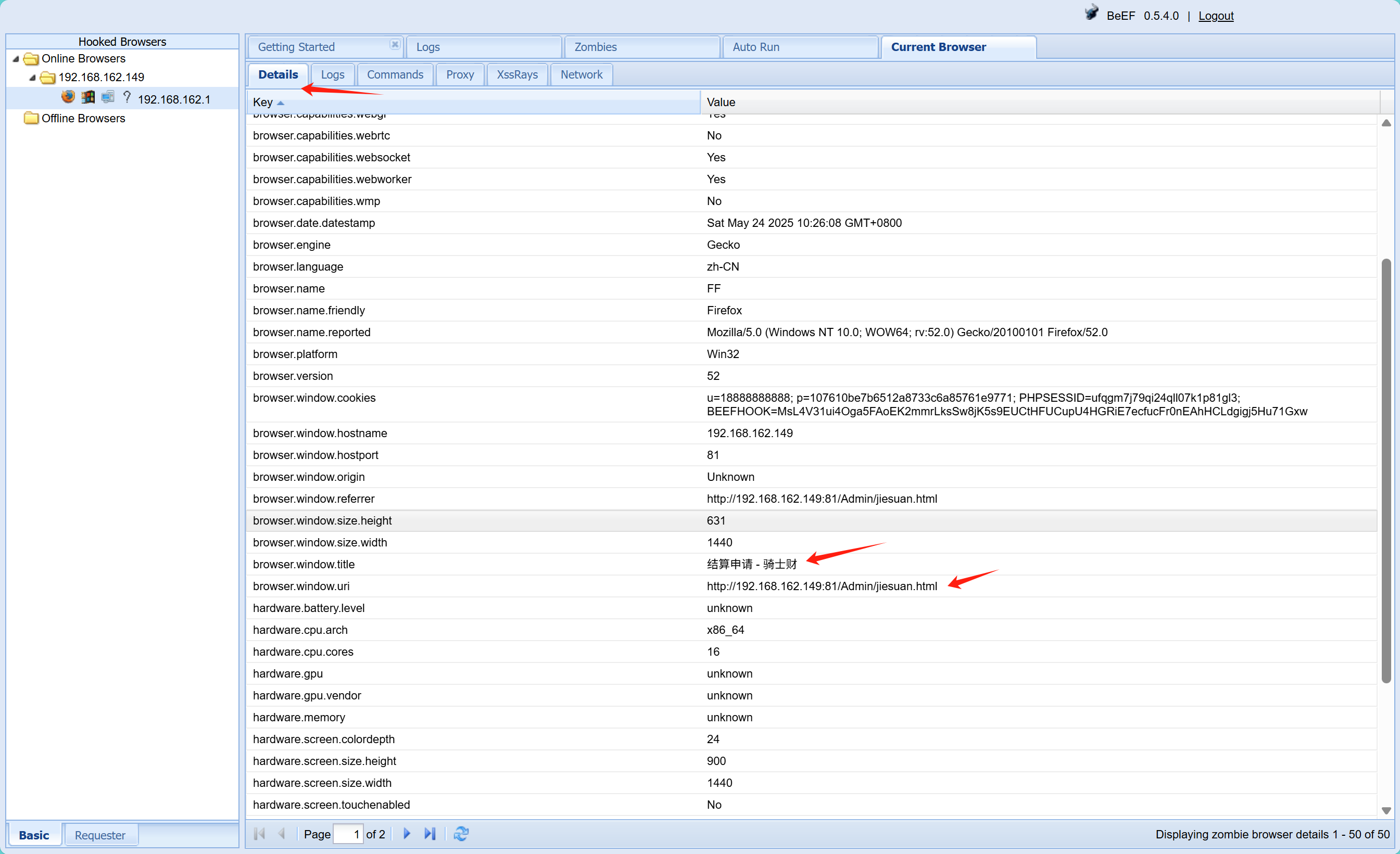
Task: Click the Windows OS icon in tree
Action: [x=88, y=98]
